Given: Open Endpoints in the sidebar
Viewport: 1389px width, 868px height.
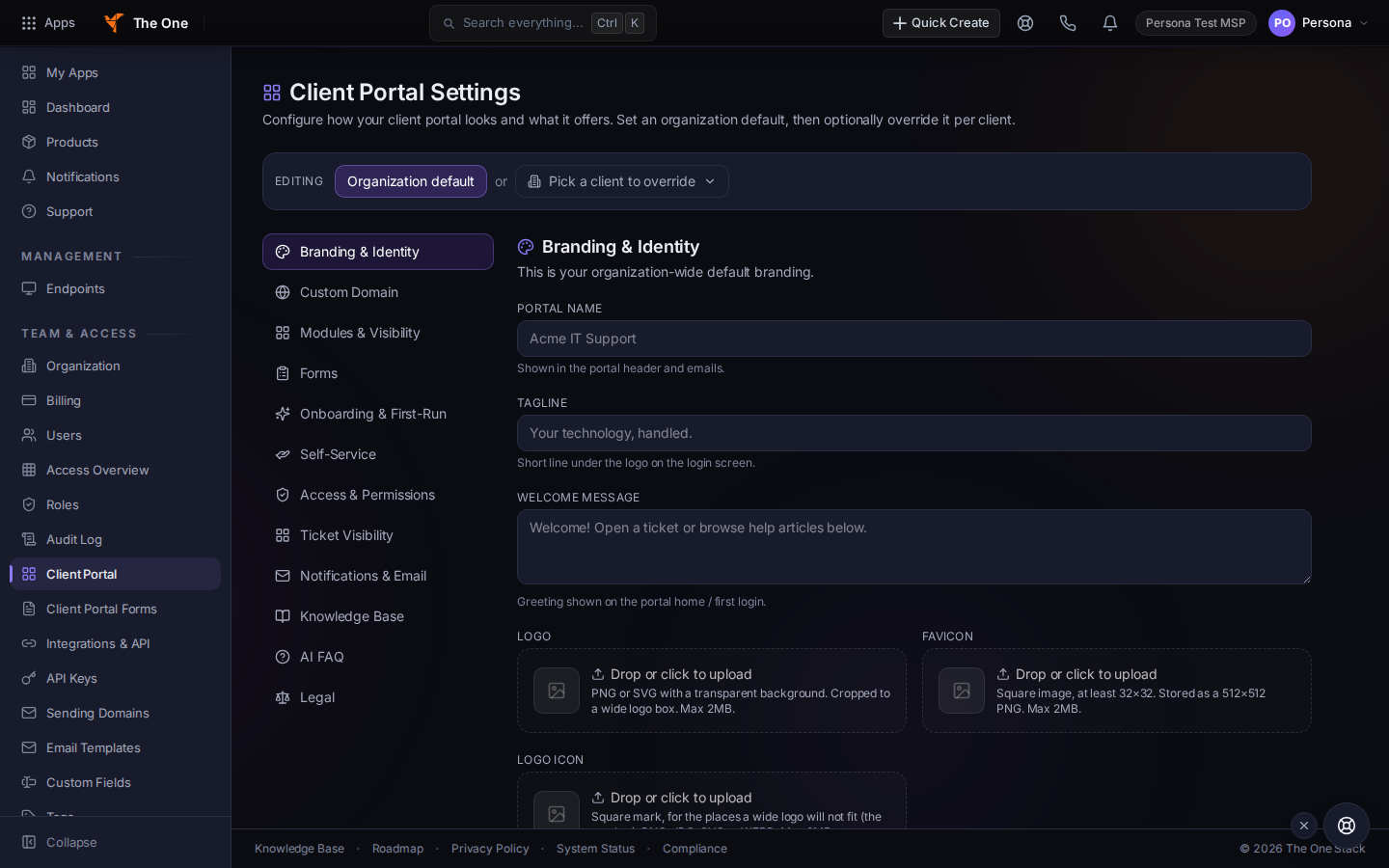Looking at the screenshot, I should click(x=116, y=288).
